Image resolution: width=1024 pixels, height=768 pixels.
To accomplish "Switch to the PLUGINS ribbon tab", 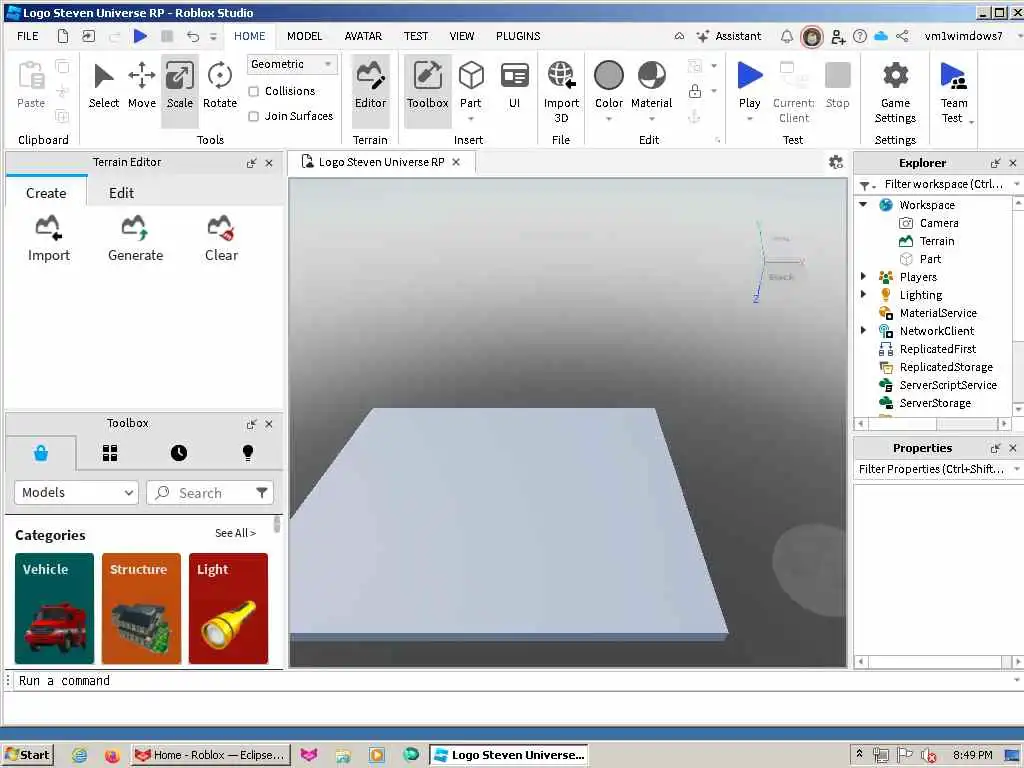I will click(x=518, y=36).
